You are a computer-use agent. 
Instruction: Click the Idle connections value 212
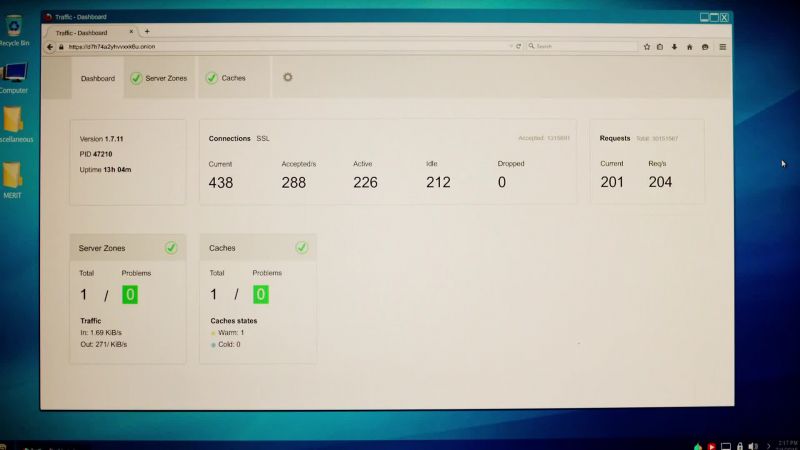pyautogui.click(x=438, y=182)
